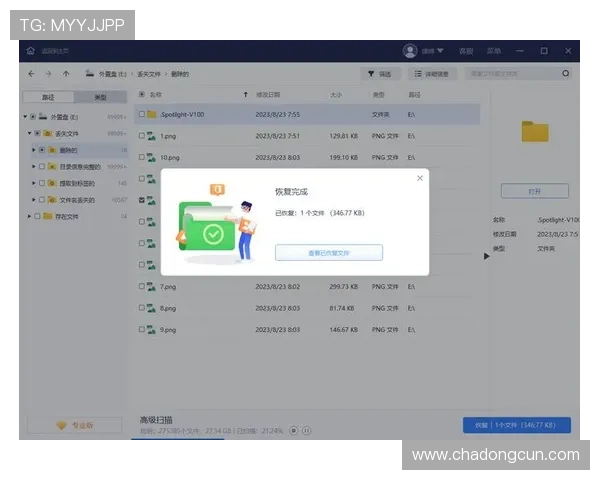The image size is (600, 480).
Task: Click the green folder illustration in the dialog
Action: tap(207, 228)
